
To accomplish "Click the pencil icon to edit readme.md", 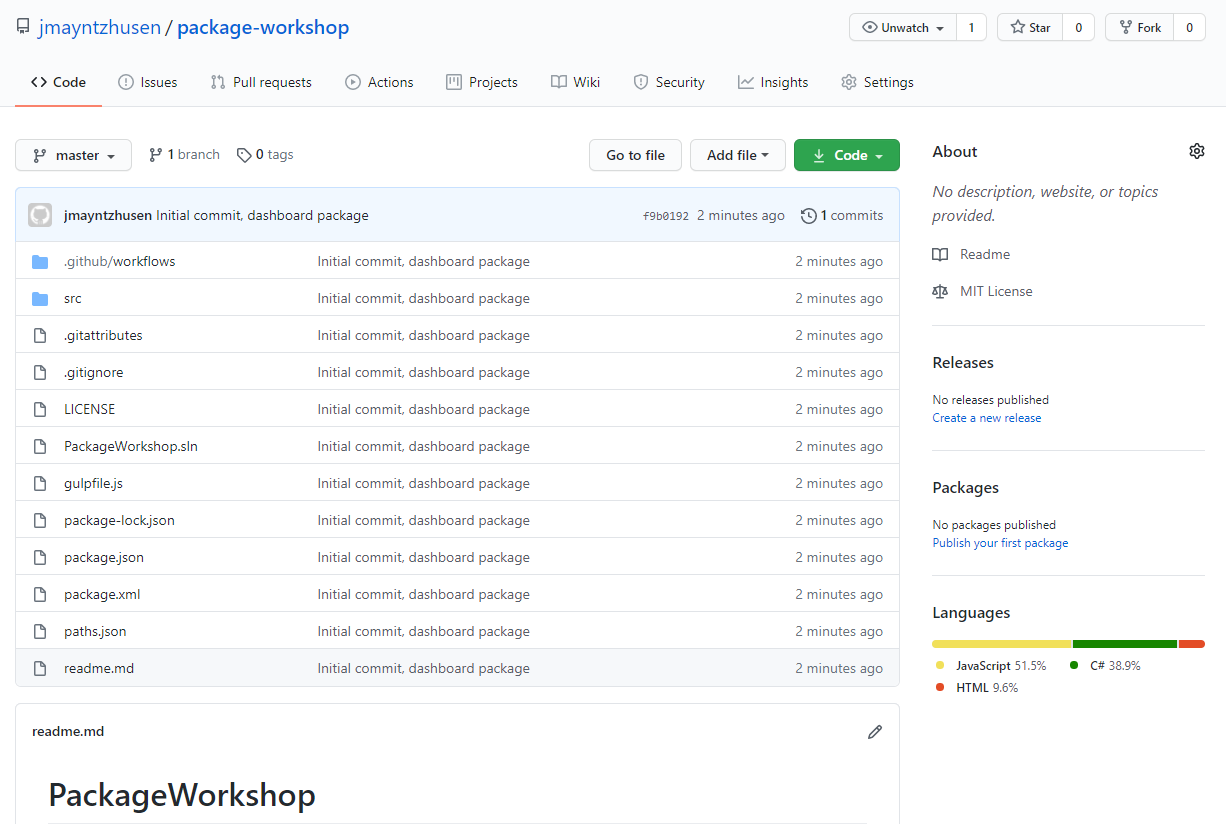I will click(875, 732).
